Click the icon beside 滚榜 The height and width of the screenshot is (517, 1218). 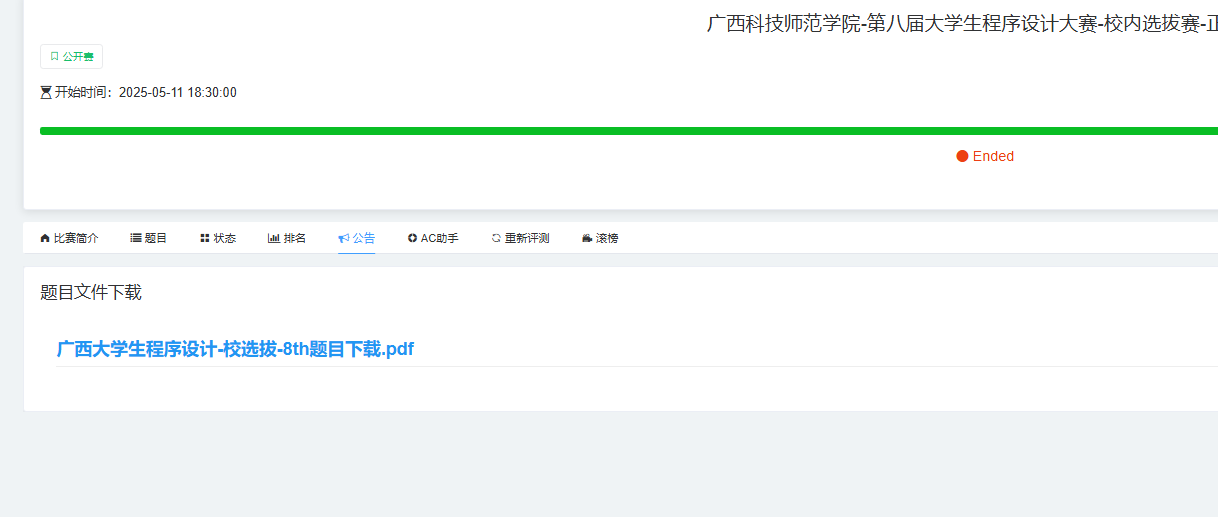pyautogui.click(x=587, y=238)
